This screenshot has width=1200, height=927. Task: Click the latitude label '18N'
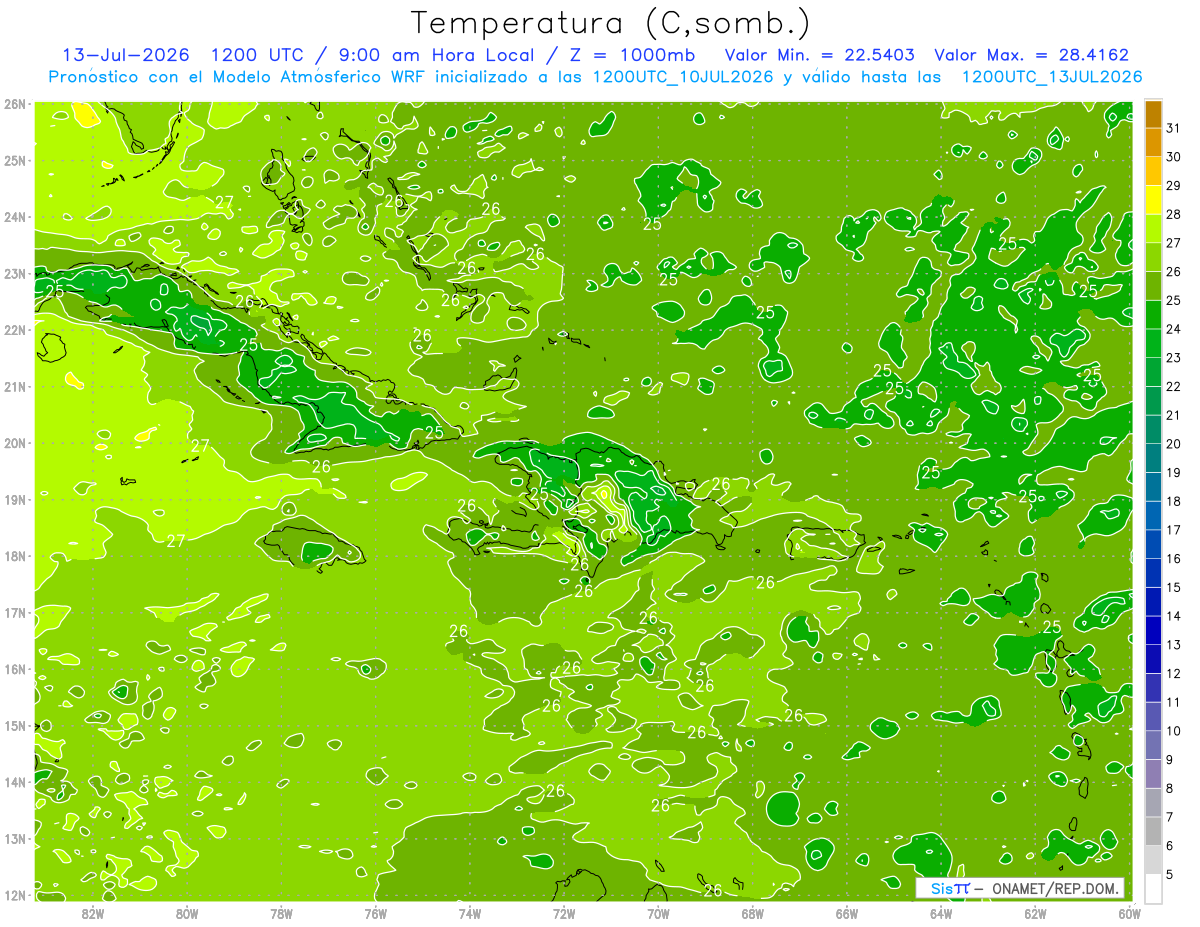(14, 556)
